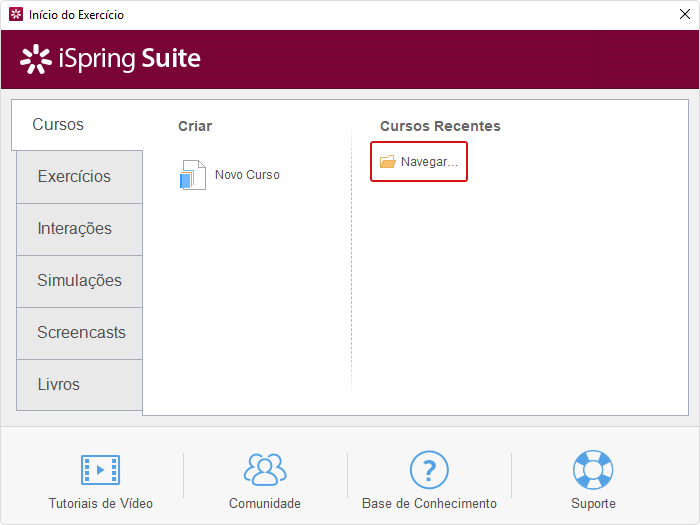Click the Tutoriais de Vídeo label
This screenshot has height=525, width=700.
point(101,504)
